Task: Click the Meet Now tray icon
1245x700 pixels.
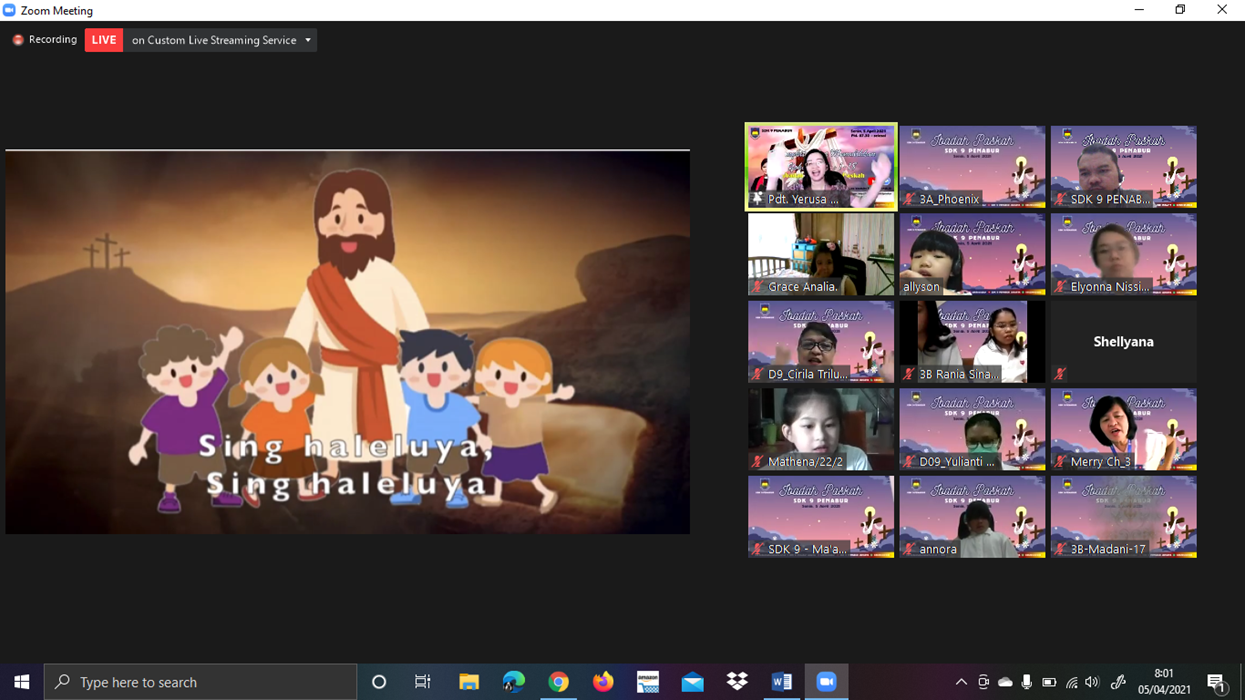Action: pyautogui.click(x=983, y=682)
